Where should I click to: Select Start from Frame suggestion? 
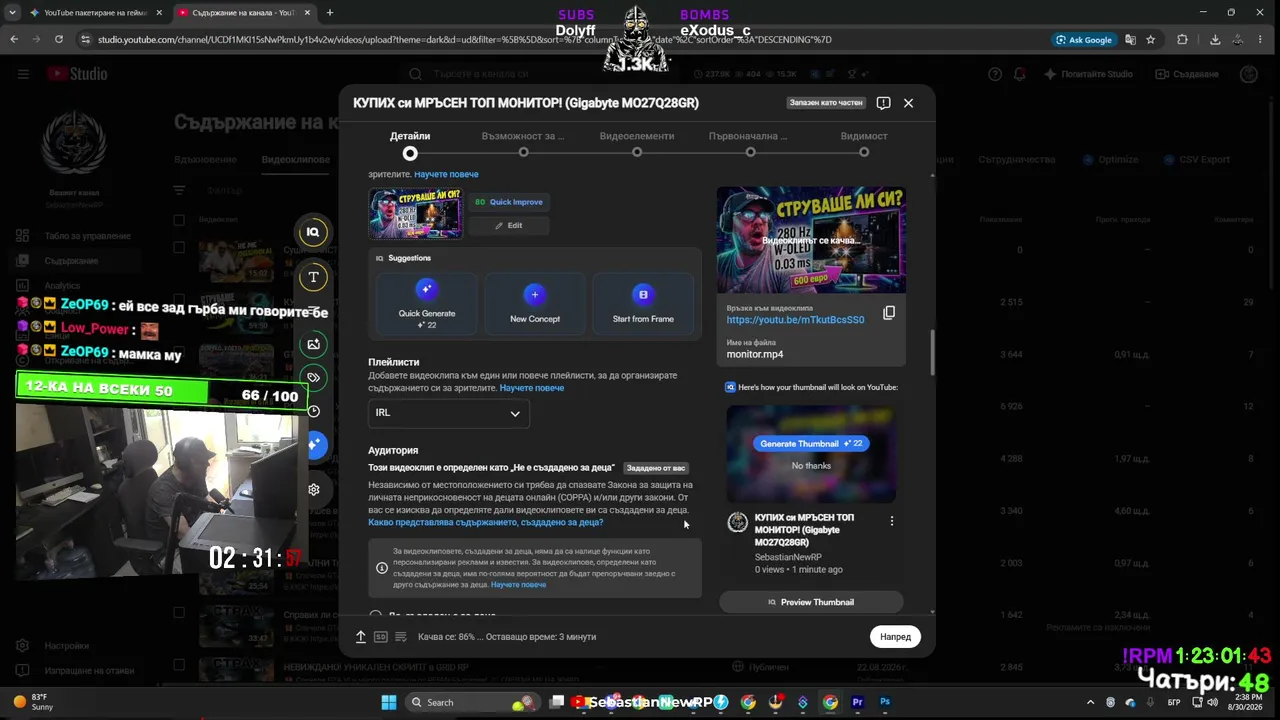(643, 304)
